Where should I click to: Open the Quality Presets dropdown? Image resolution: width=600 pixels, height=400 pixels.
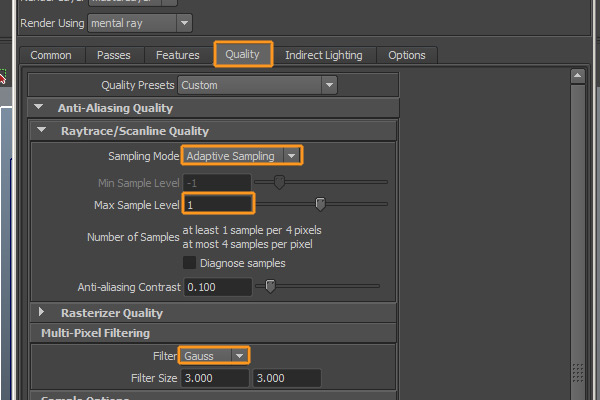click(x=258, y=85)
